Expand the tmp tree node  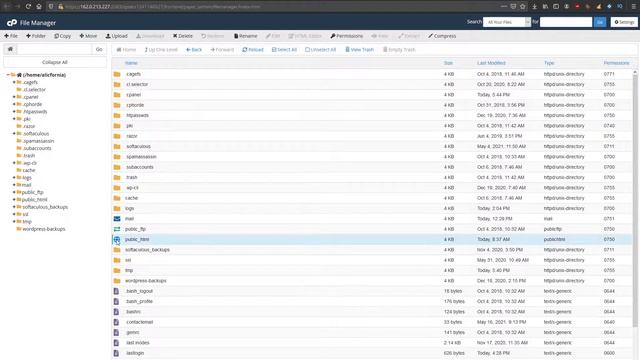14,222
